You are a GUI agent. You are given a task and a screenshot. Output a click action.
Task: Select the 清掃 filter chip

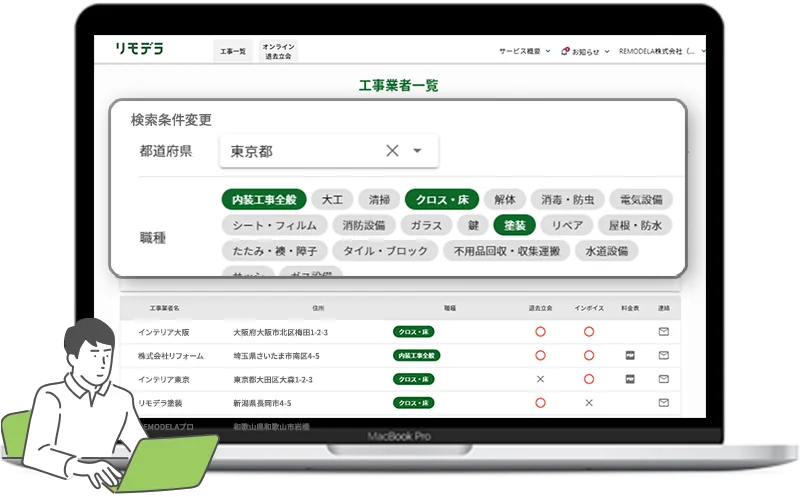point(379,200)
